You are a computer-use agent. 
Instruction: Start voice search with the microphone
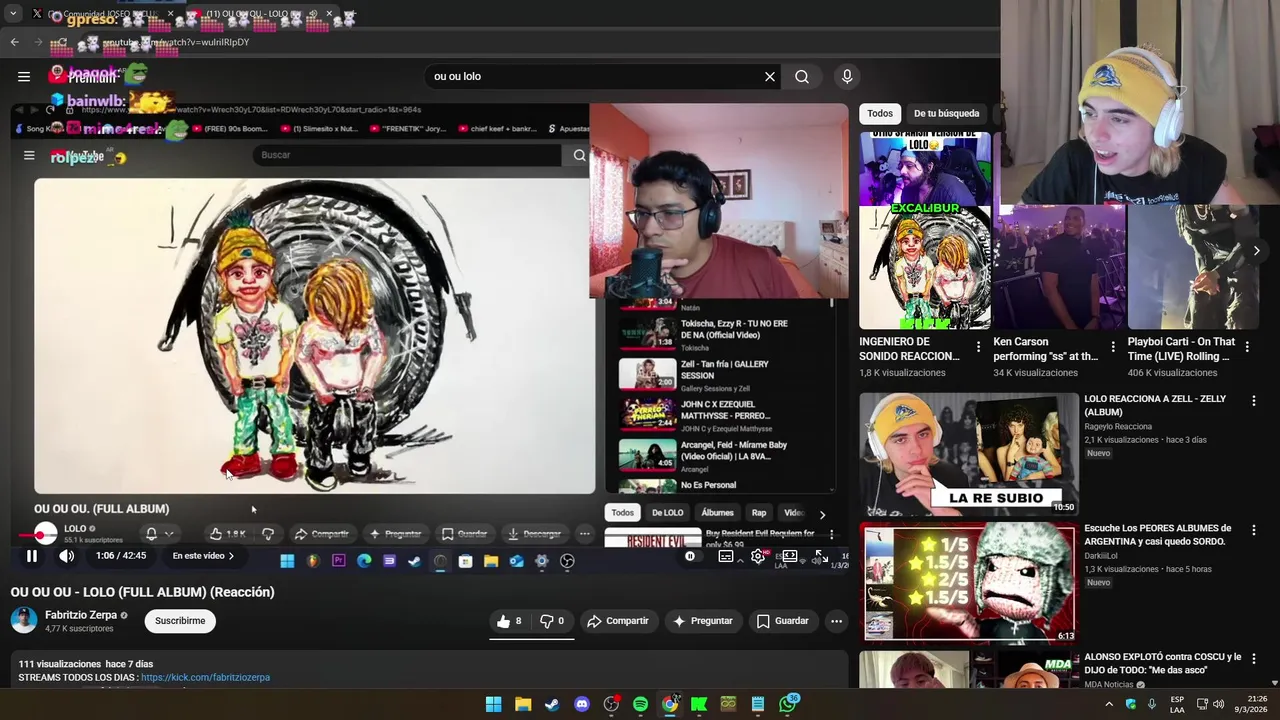pos(847,76)
